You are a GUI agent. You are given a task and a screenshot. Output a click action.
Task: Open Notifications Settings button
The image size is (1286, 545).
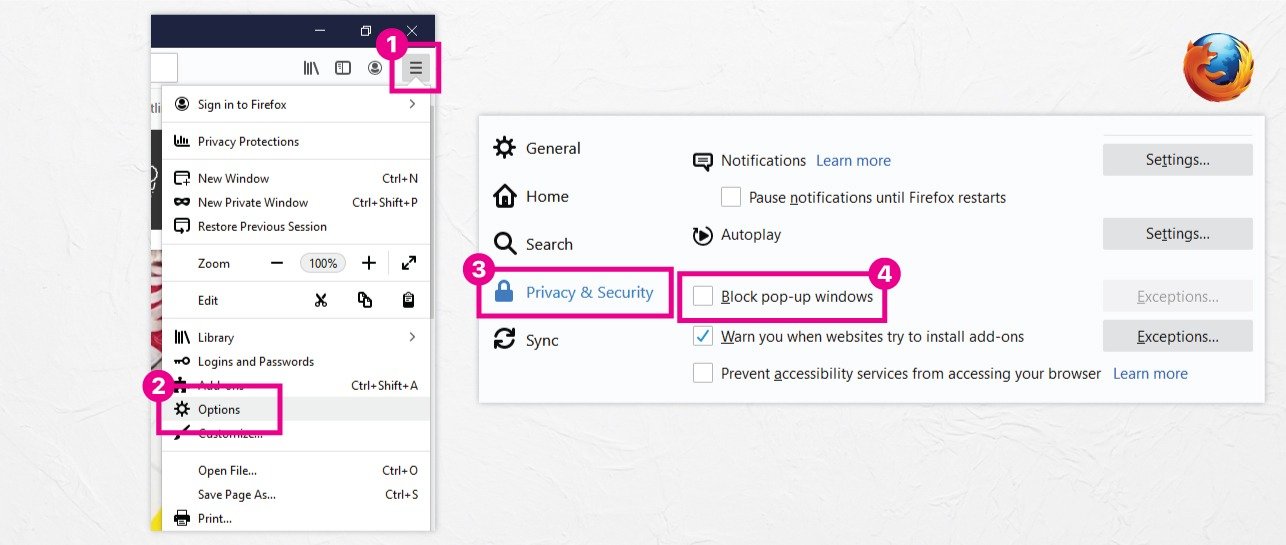1177,159
